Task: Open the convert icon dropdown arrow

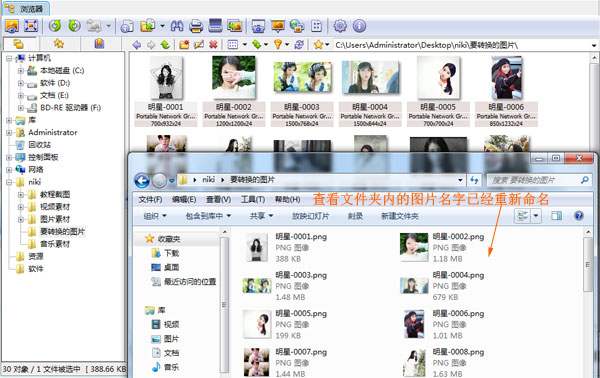Action: pos(162,26)
